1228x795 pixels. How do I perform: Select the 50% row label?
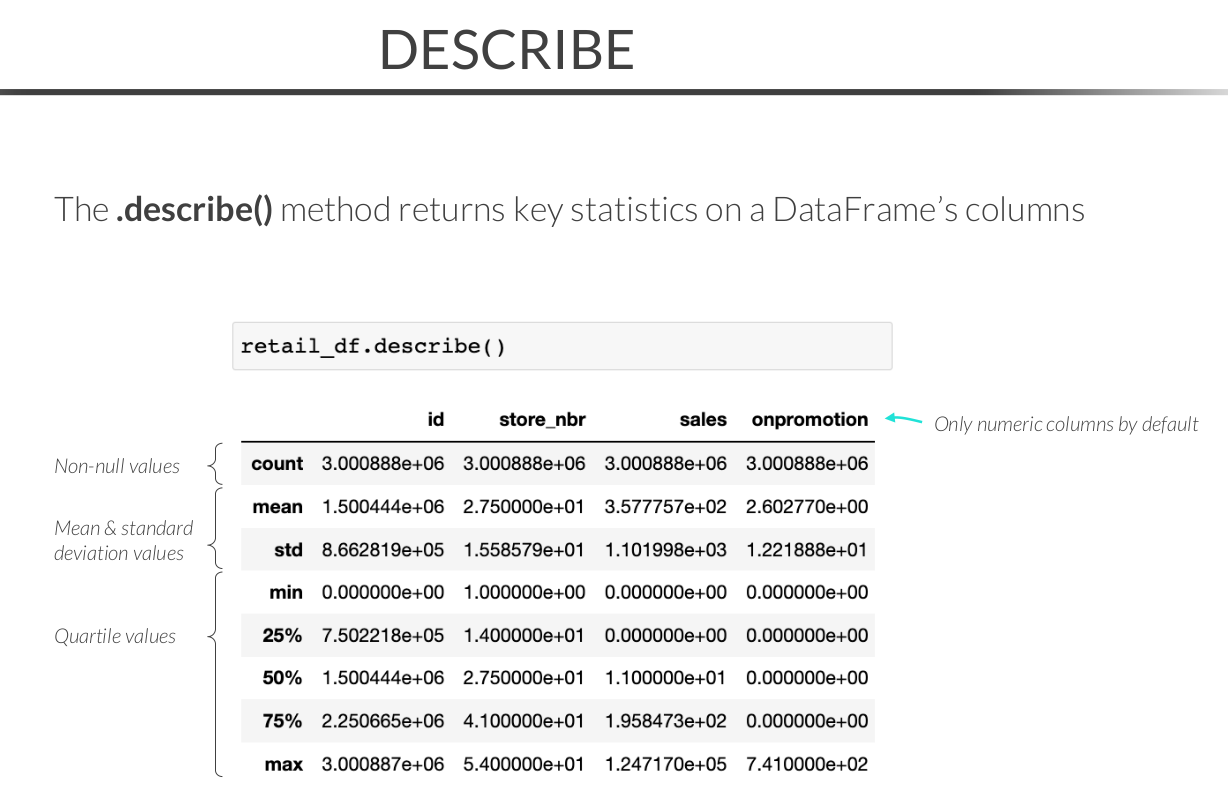click(x=282, y=678)
